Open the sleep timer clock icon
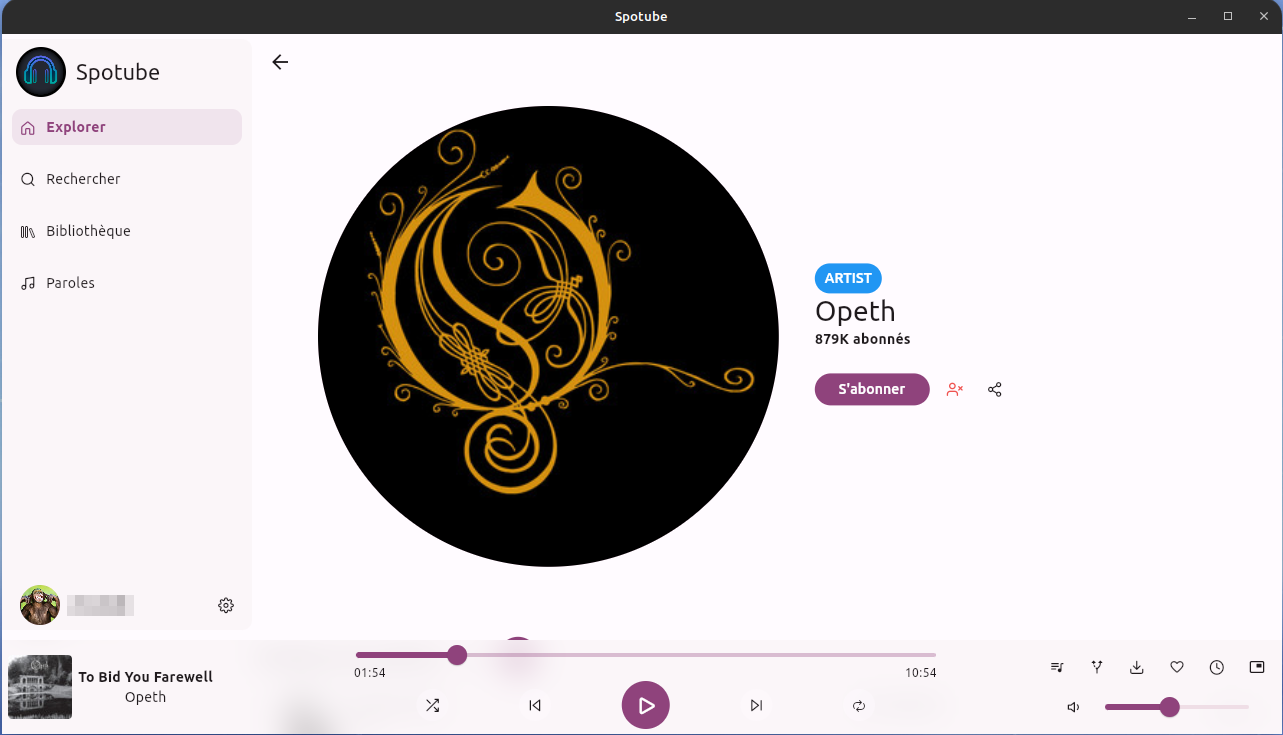The image size is (1283, 735). click(x=1217, y=667)
